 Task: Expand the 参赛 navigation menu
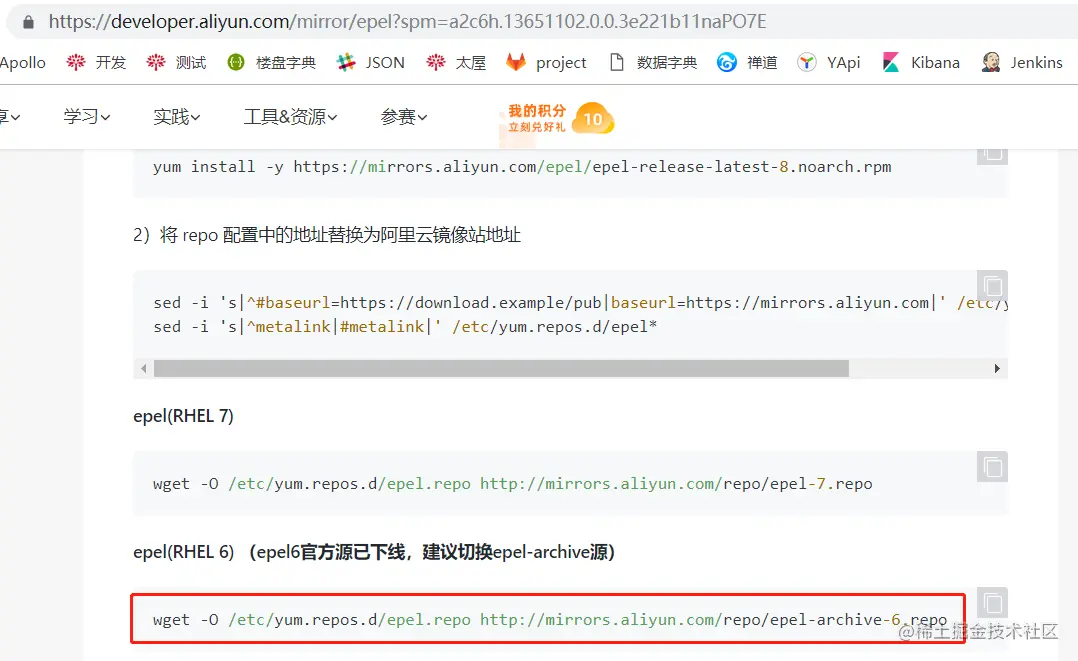pos(404,117)
